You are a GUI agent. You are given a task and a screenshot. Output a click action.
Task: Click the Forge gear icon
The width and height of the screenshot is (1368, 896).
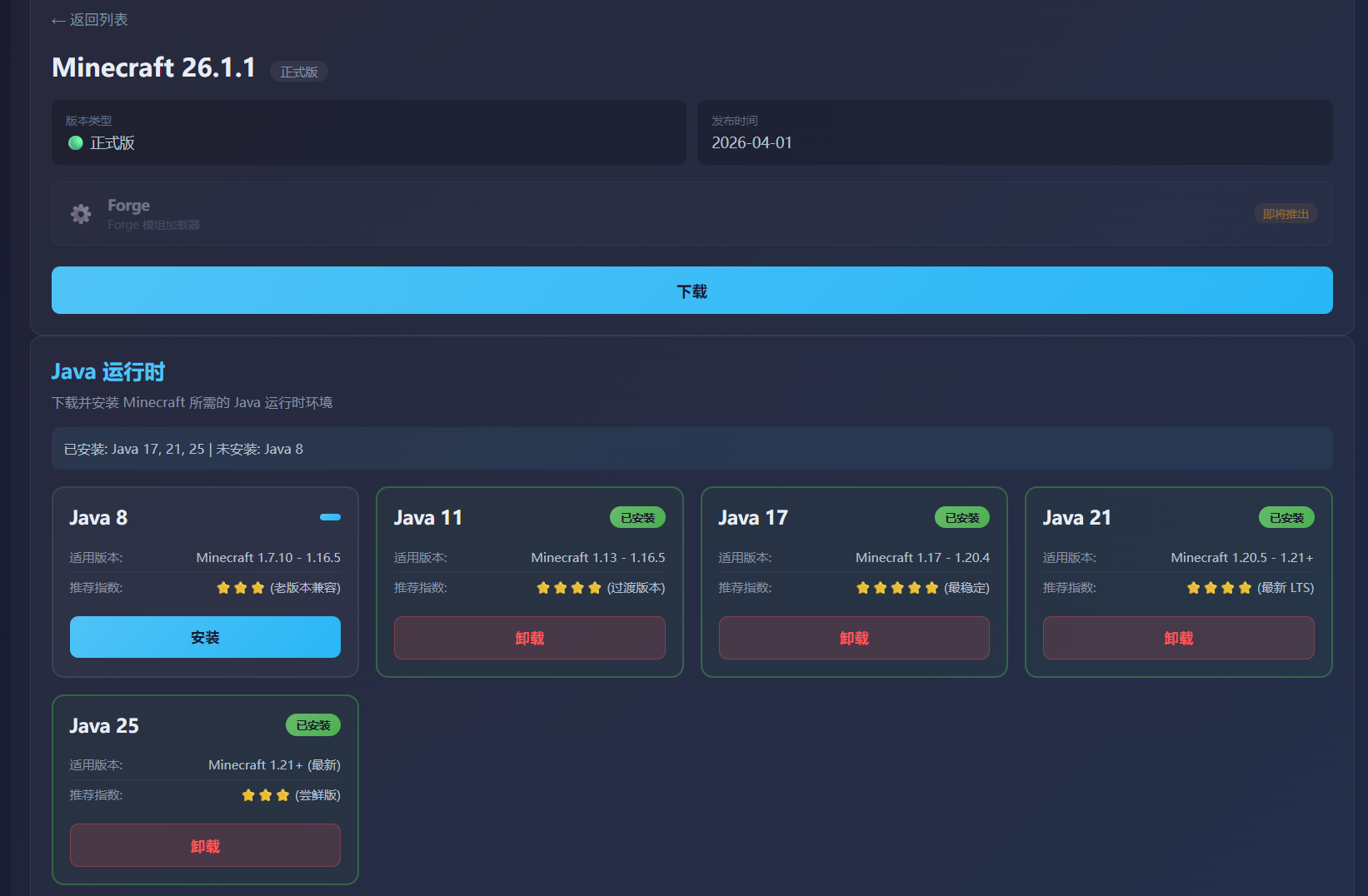pyautogui.click(x=81, y=214)
